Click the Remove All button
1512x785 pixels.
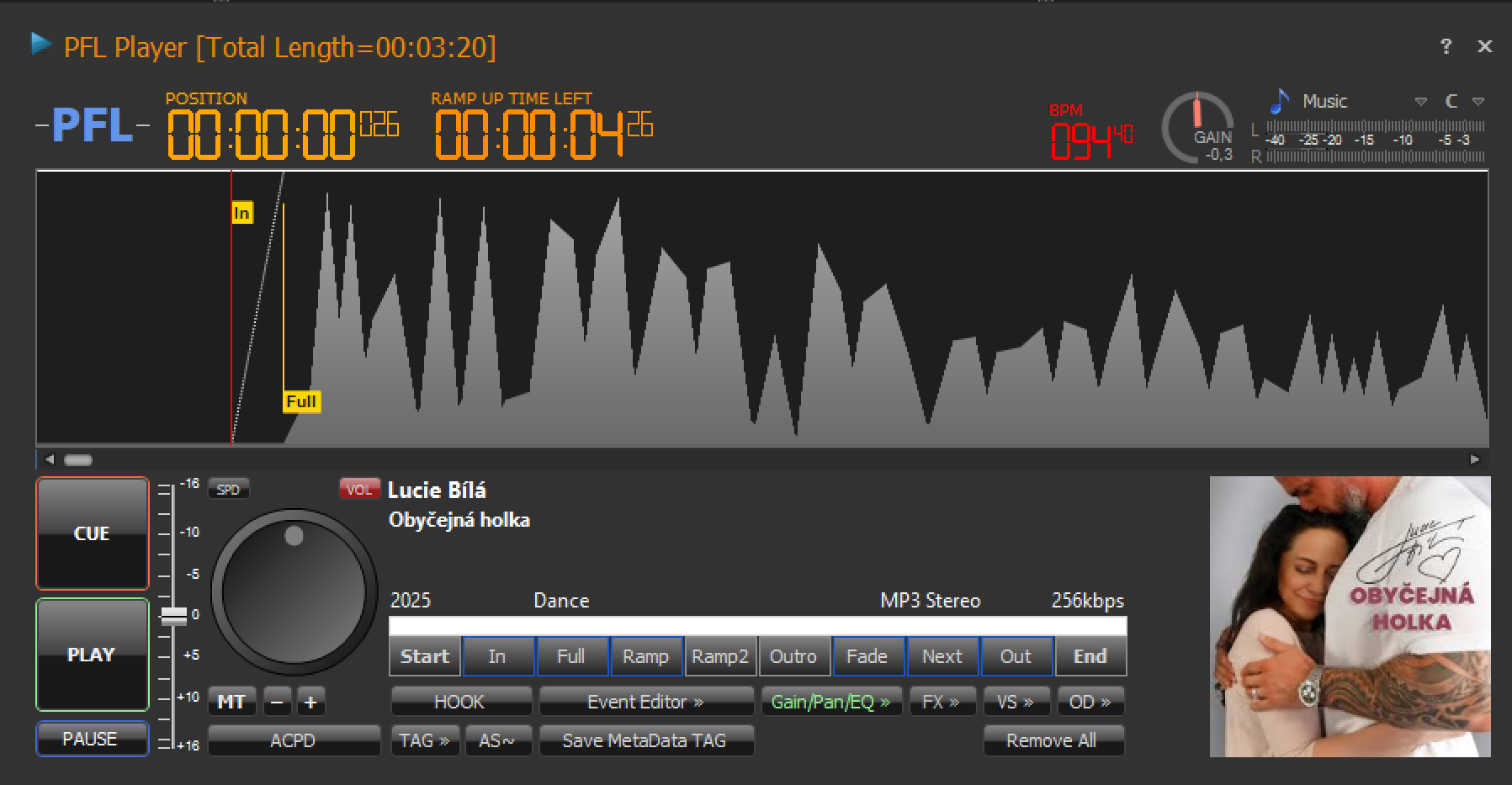point(1052,740)
